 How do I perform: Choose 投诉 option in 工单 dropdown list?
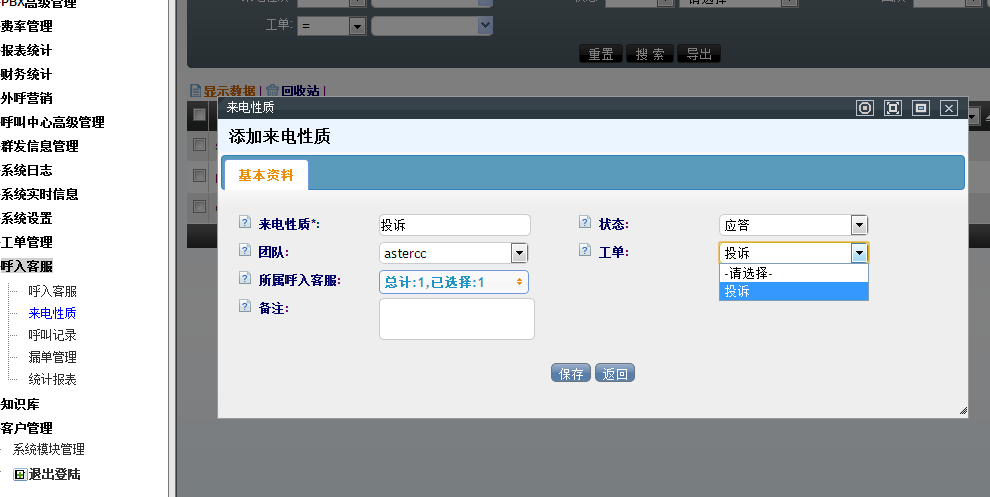[x=793, y=291]
